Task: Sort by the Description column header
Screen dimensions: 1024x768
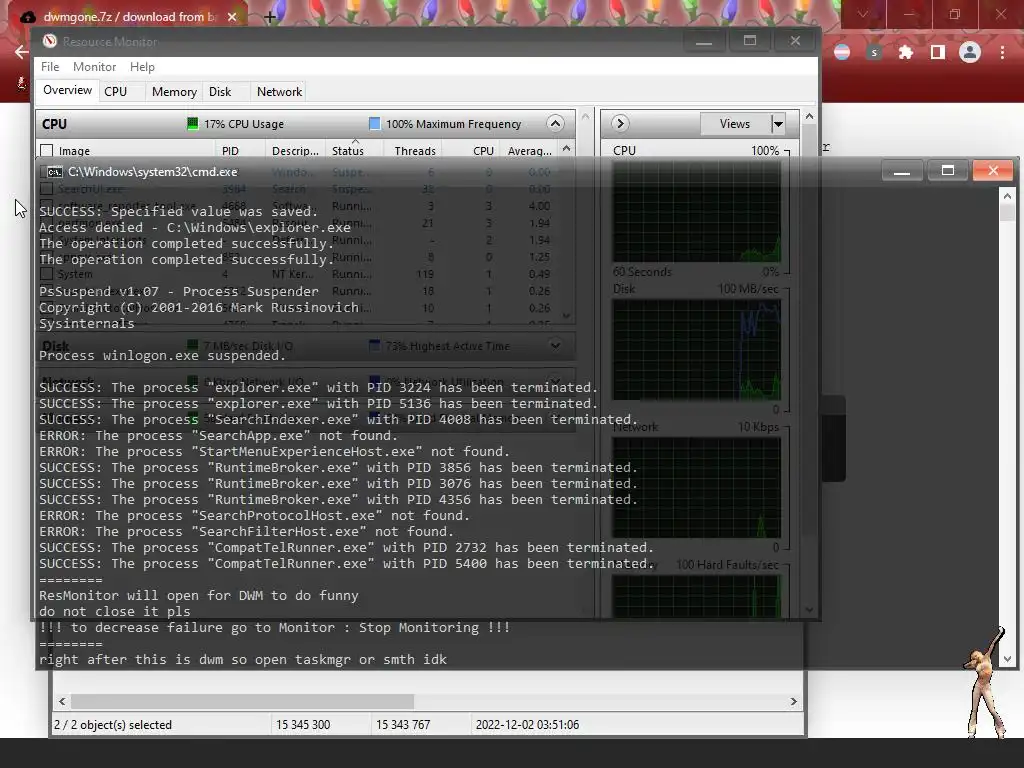Action: pyautogui.click(x=295, y=151)
